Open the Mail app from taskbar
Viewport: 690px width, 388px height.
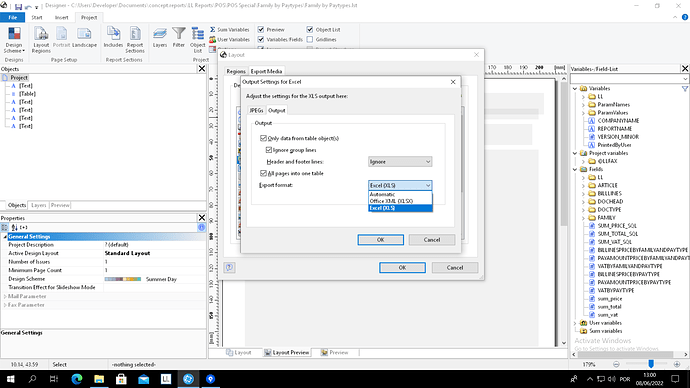click(x=143, y=379)
